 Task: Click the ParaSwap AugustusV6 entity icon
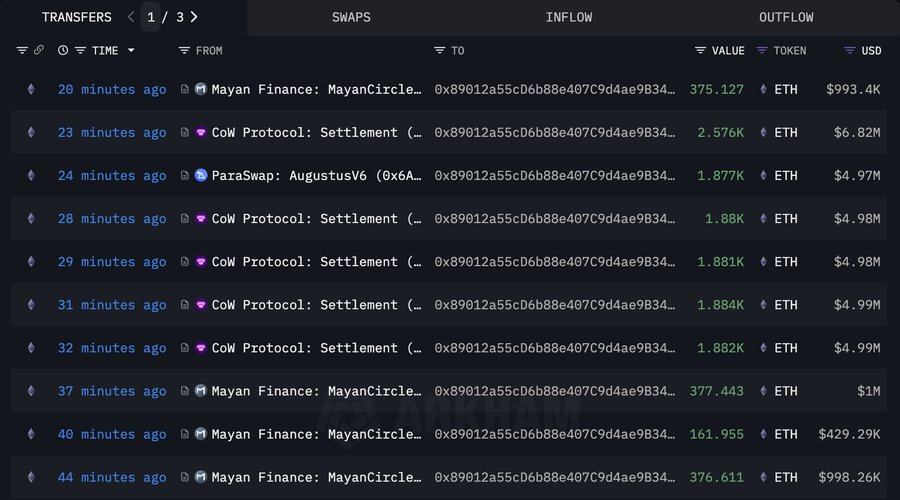click(x=200, y=176)
